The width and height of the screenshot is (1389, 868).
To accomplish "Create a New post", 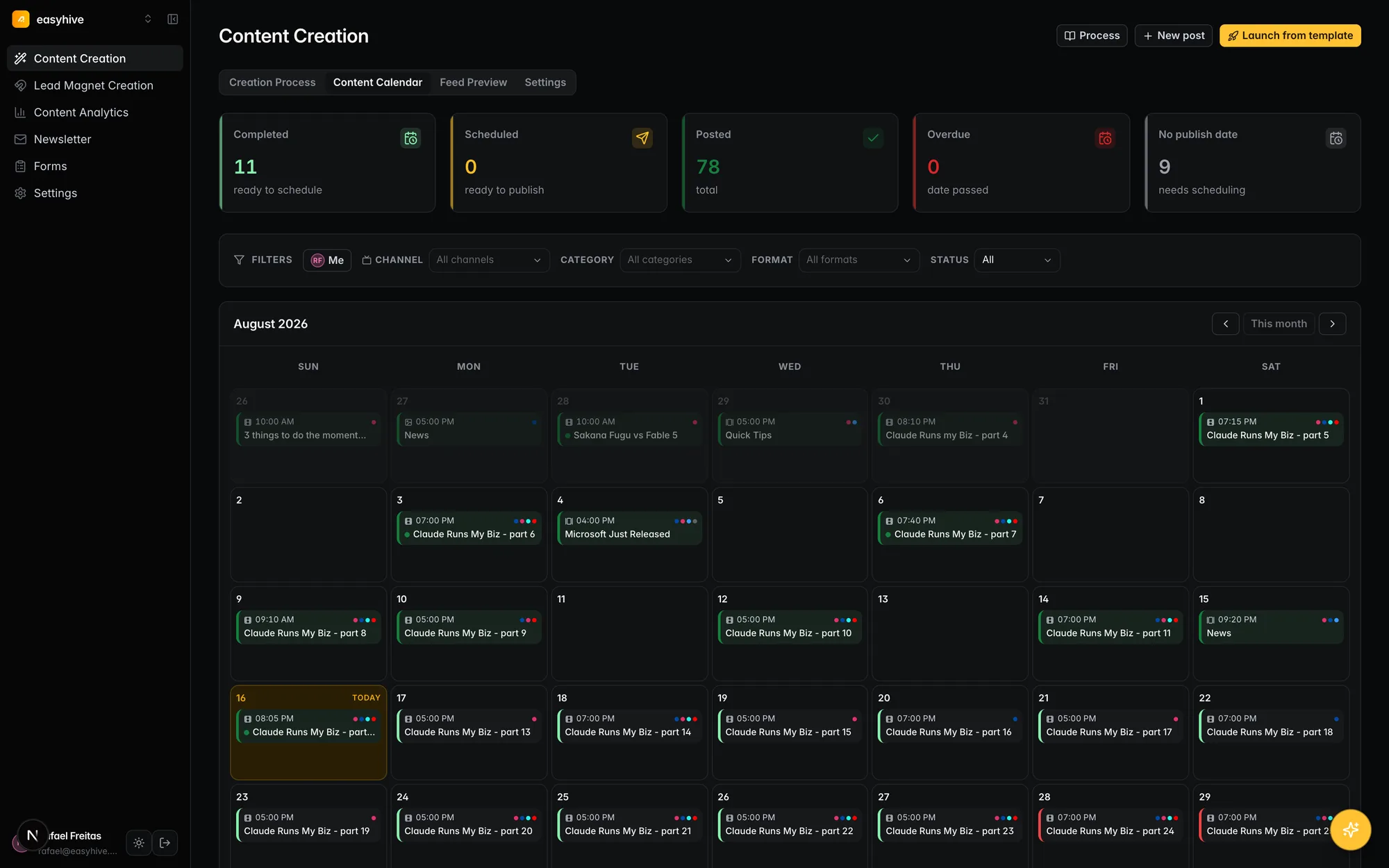I will pos(1174,35).
